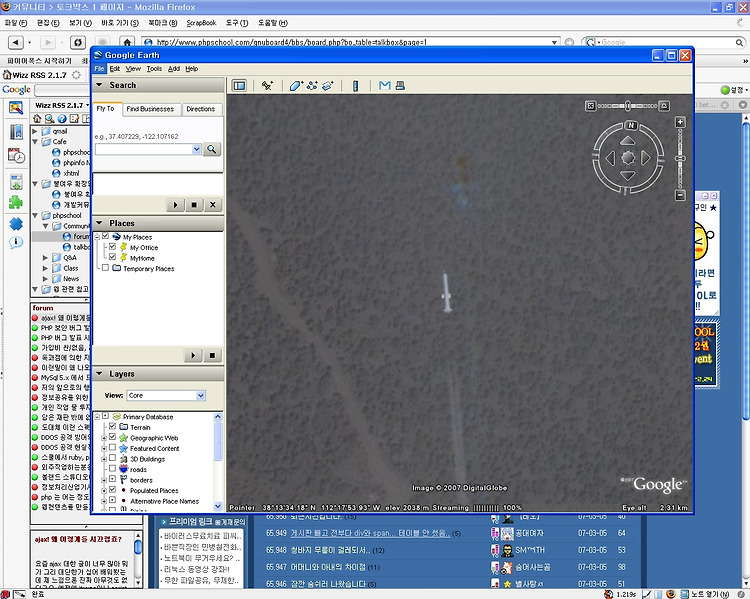Open the Fly To input dropdown arrow
Image resolution: width=750 pixels, height=599 pixels.
(196, 149)
